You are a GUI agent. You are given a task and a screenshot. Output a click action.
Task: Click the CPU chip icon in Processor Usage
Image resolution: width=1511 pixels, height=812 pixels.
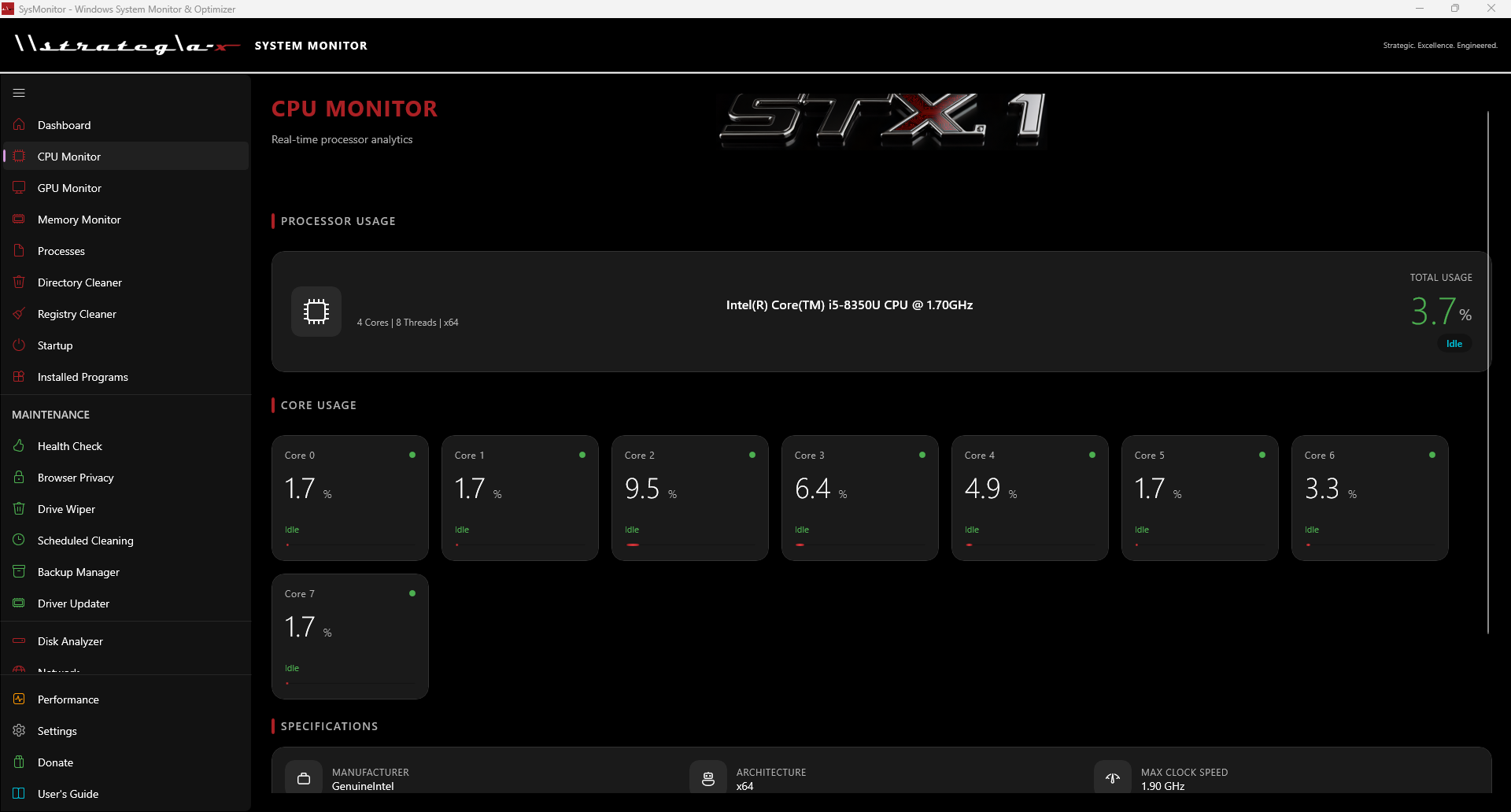click(316, 311)
